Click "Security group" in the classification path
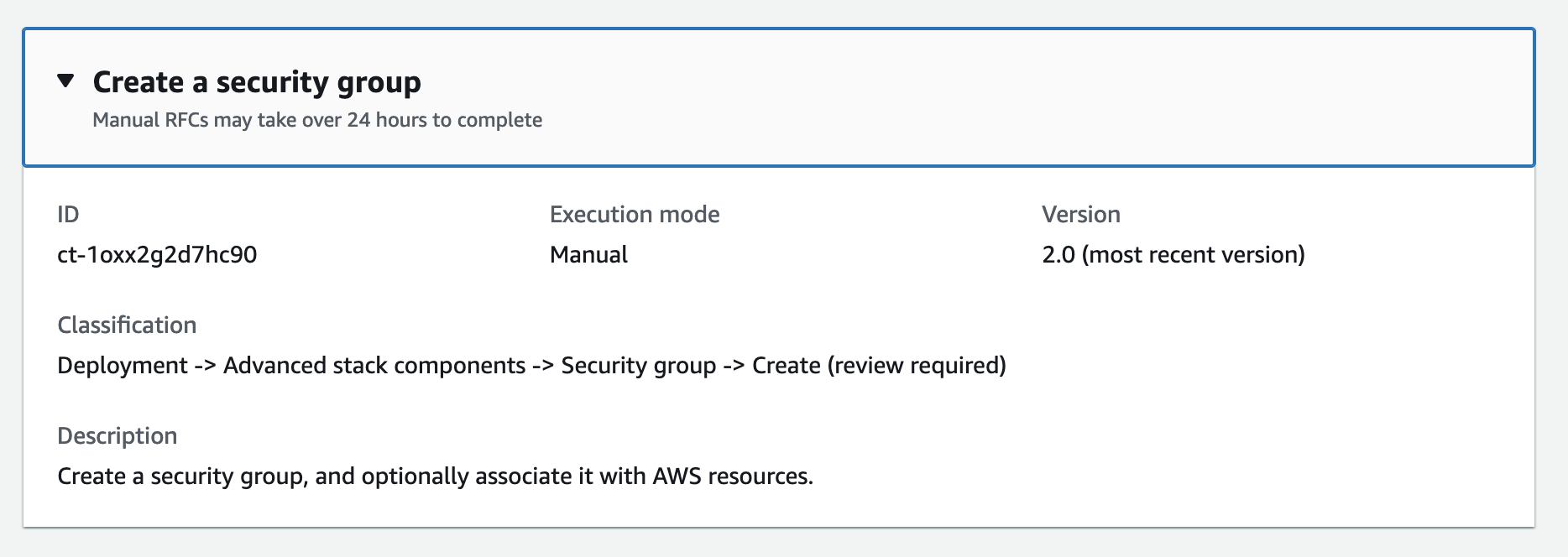Viewport: 1568px width, 557px height. click(x=639, y=366)
